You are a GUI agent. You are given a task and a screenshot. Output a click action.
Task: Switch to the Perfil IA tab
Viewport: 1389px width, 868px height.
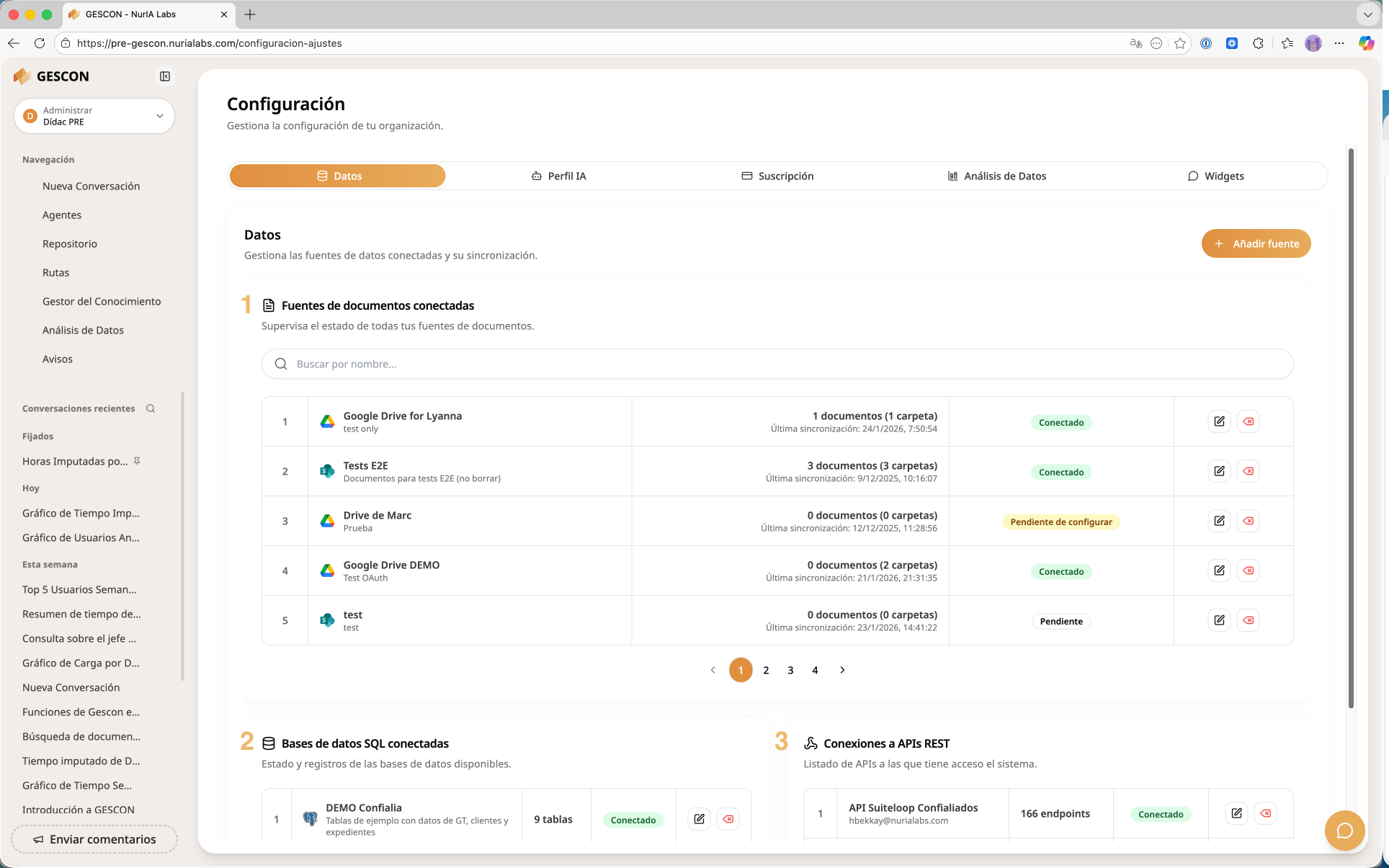pos(558,176)
